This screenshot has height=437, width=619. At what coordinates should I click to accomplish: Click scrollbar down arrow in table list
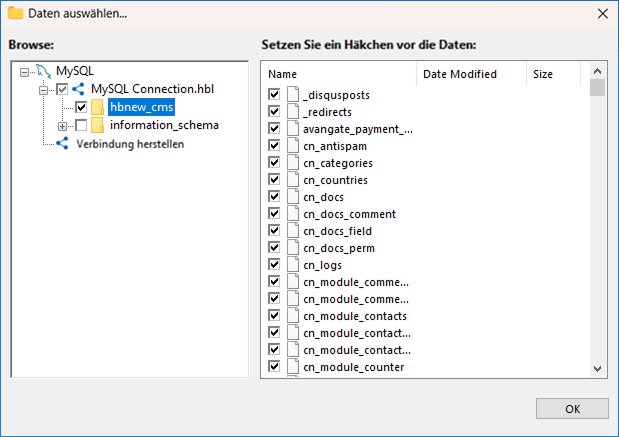(x=597, y=369)
